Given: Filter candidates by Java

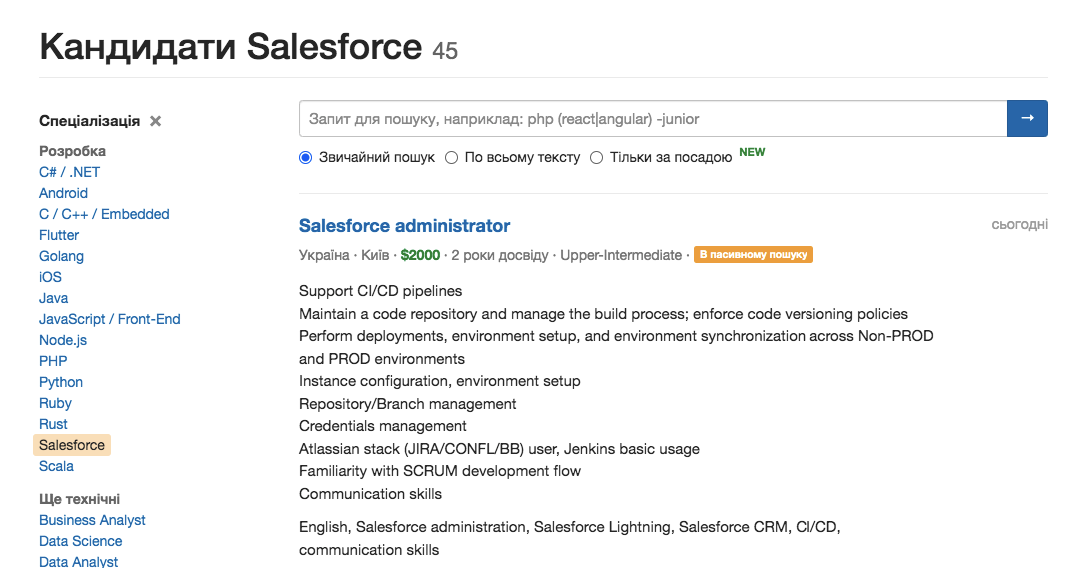Looking at the screenshot, I should (x=53, y=298).
